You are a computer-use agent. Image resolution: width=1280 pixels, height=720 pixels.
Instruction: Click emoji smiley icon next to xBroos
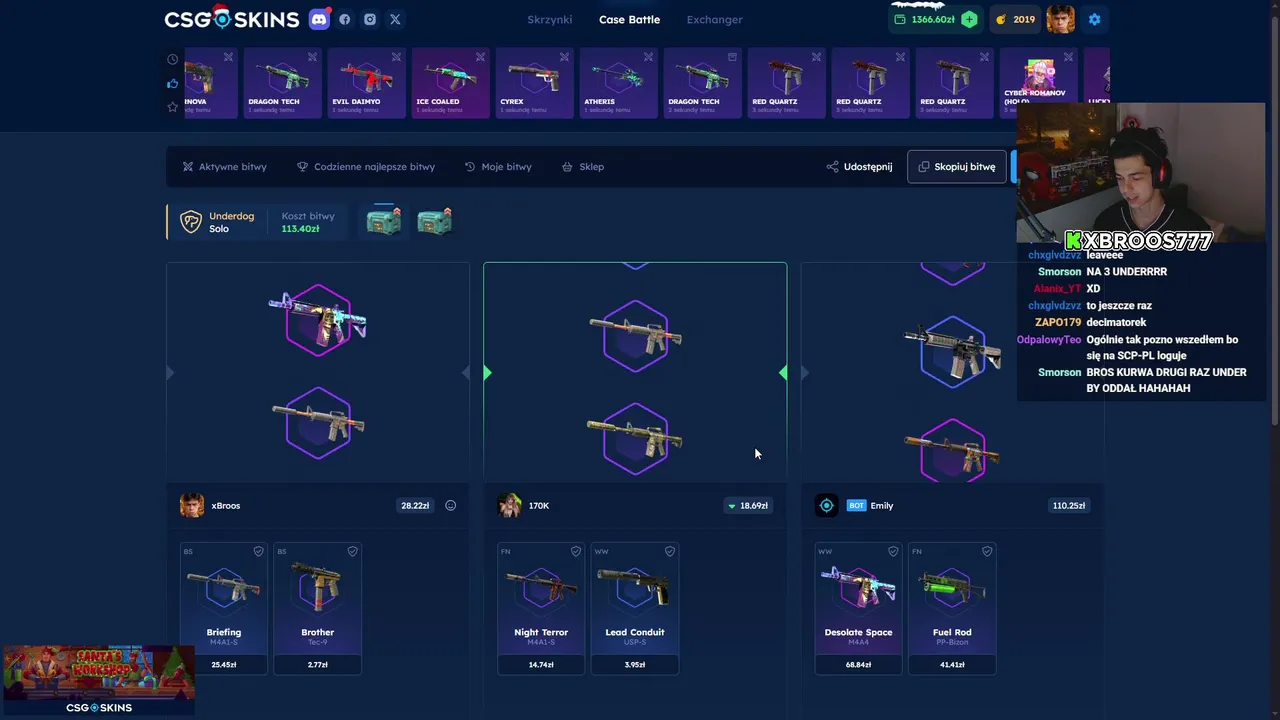pyautogui.click(x=450, y=505)
